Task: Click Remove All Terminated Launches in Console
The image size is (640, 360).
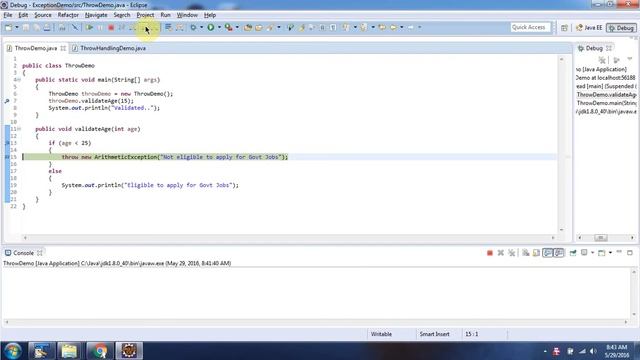Action: 511,253
